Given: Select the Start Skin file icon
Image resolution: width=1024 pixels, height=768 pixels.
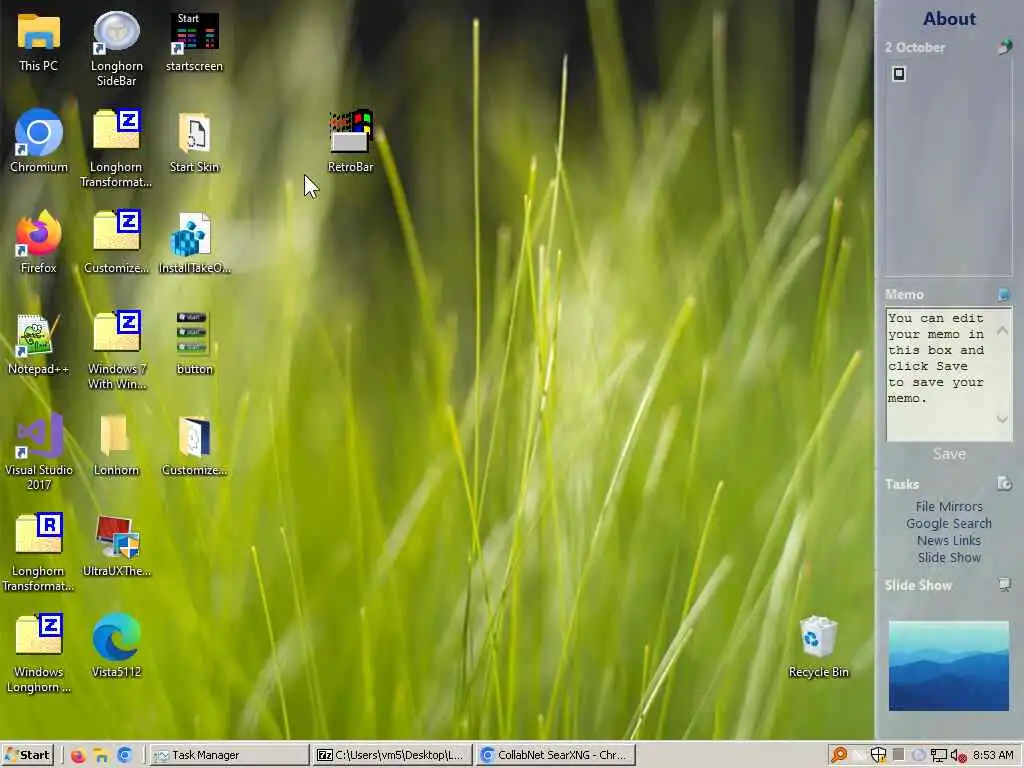Looking at the screenshot, I should point(194,142).
